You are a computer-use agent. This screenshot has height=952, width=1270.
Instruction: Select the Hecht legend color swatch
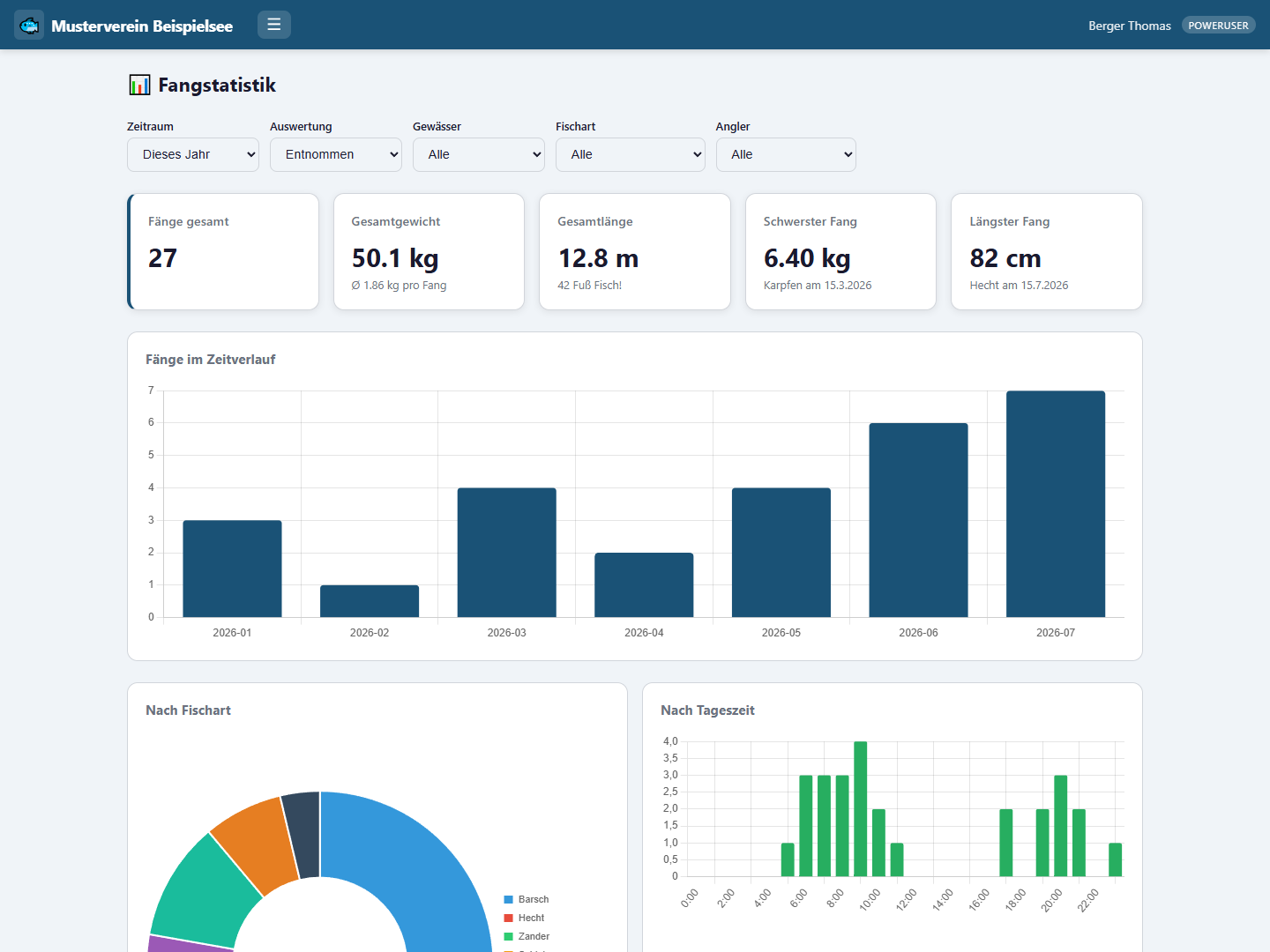(508, 918)
